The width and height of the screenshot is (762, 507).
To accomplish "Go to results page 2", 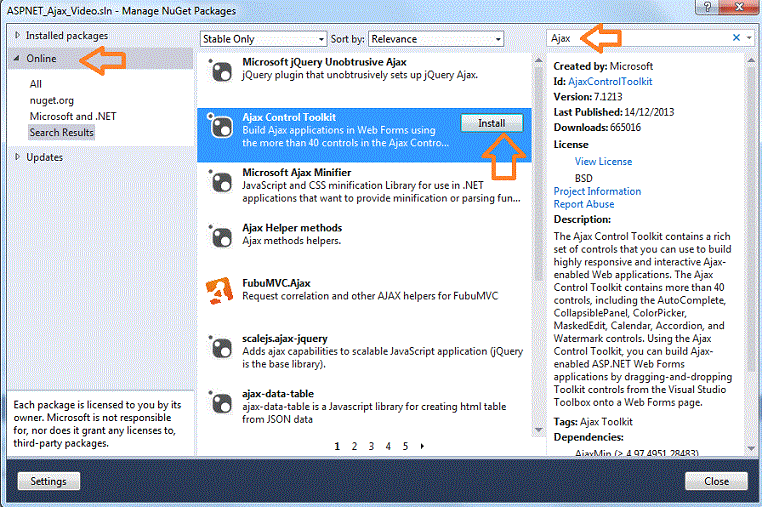I will [354, 446].
